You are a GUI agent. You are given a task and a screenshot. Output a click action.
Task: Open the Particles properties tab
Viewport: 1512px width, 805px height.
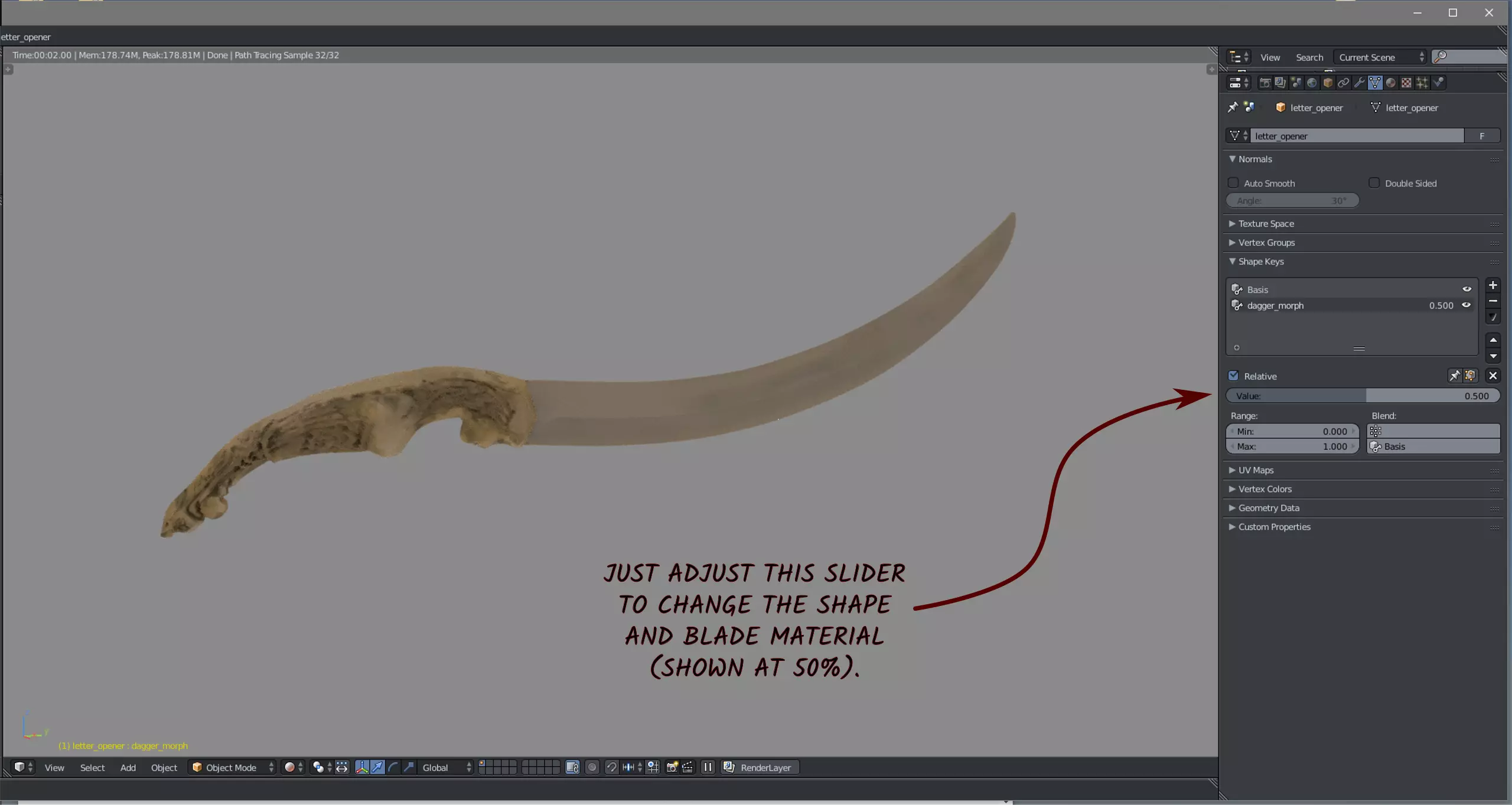pos(1422,83)
